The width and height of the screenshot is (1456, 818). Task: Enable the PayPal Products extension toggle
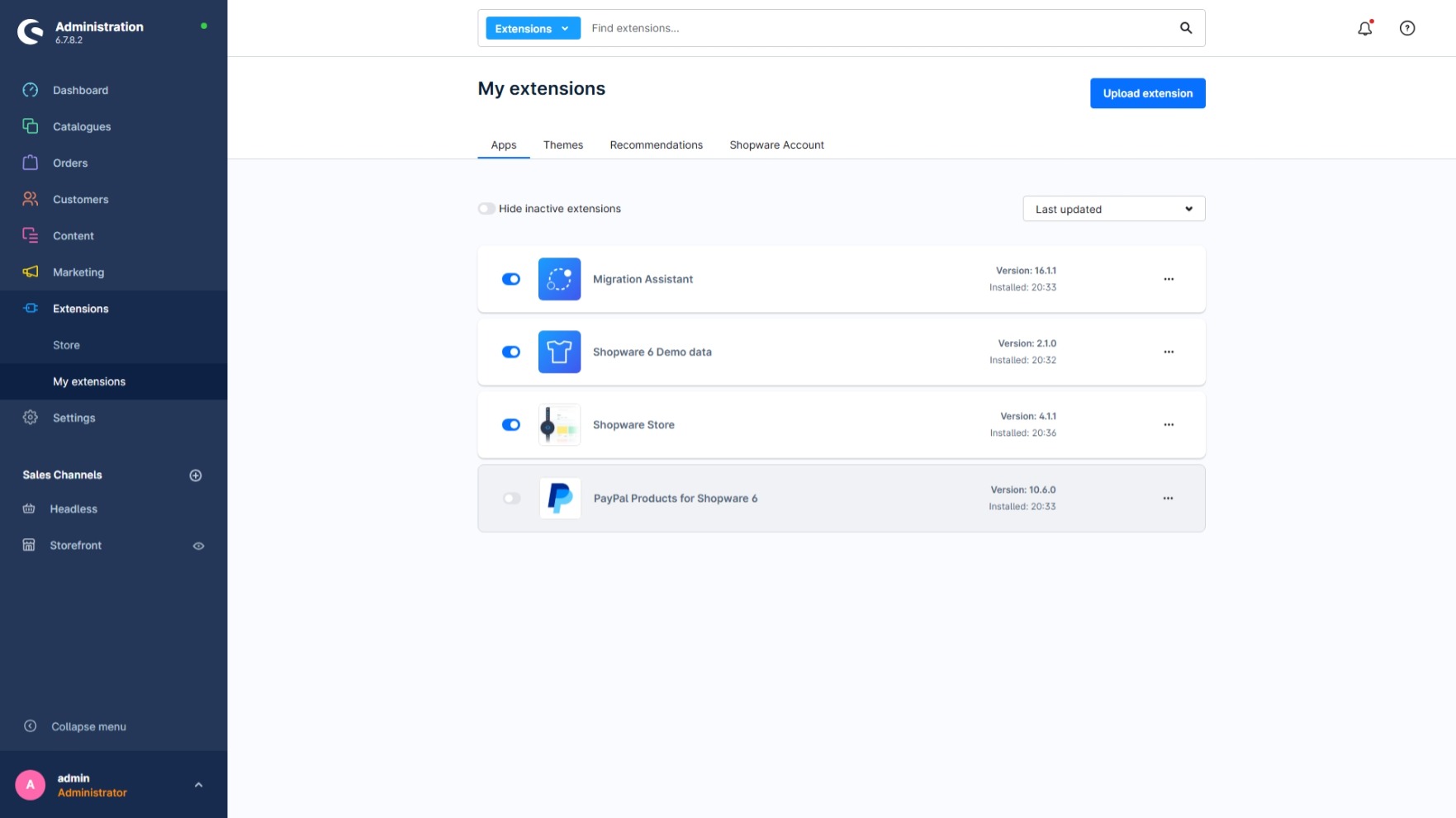coord(511,499)
